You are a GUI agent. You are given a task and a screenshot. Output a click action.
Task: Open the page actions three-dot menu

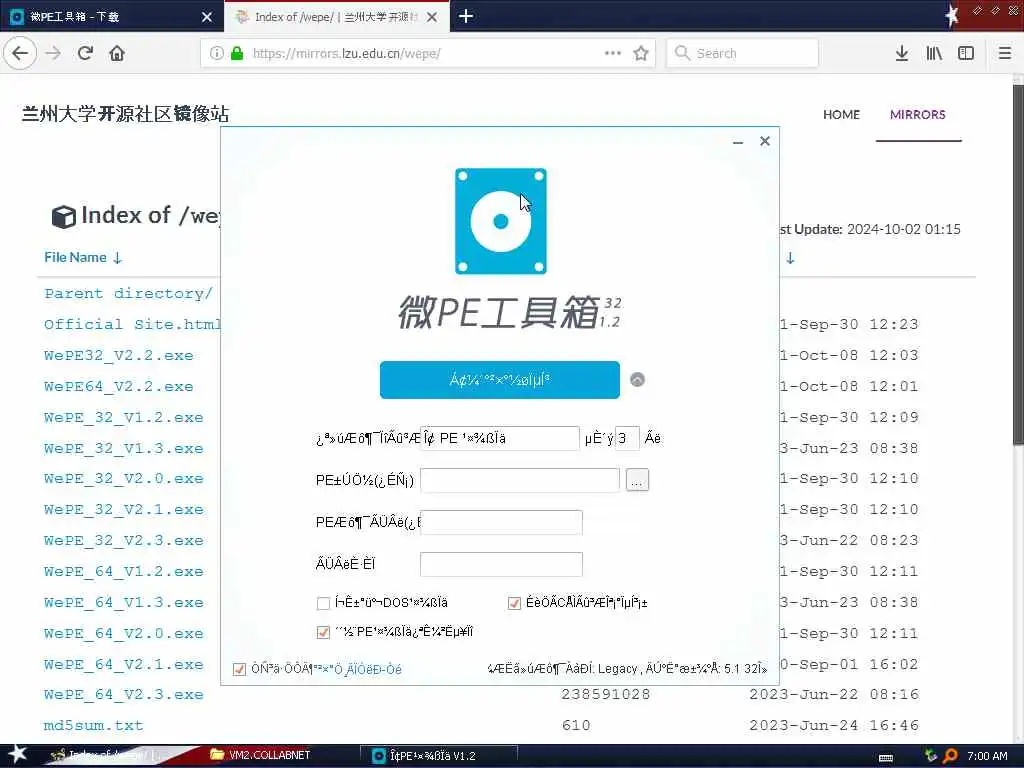613,53
